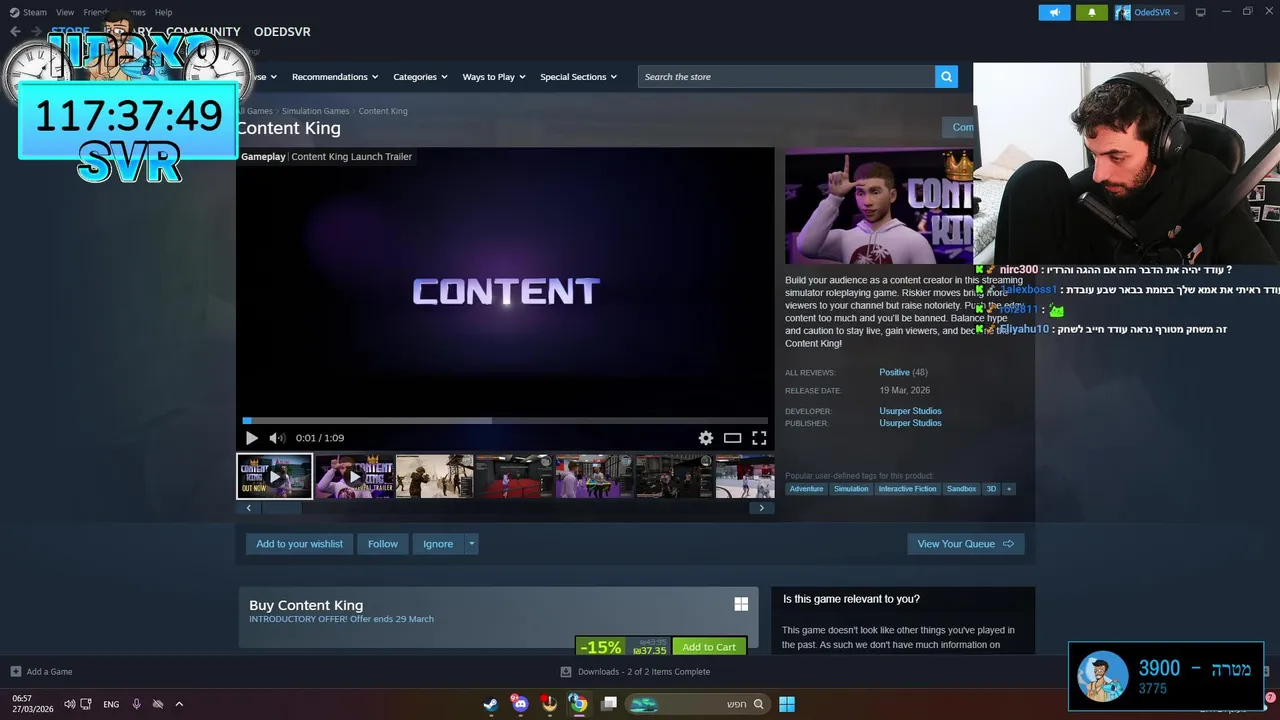Open the View menu
1280x720 pixels.
click(x=65, y=12)
